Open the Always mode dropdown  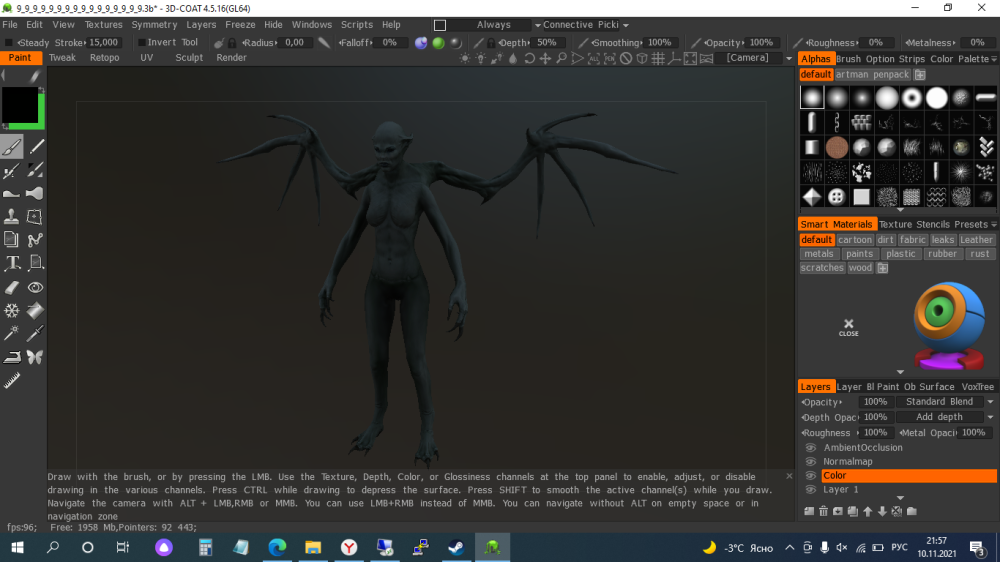click(538, 25)
